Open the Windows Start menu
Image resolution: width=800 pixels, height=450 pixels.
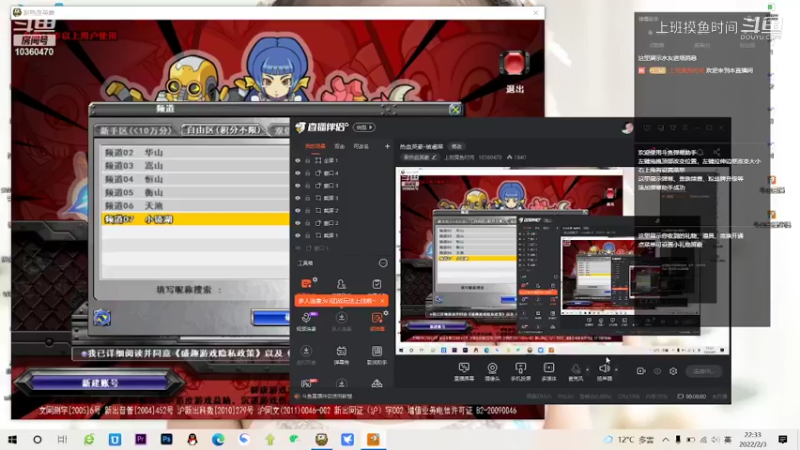coord(12,439)
